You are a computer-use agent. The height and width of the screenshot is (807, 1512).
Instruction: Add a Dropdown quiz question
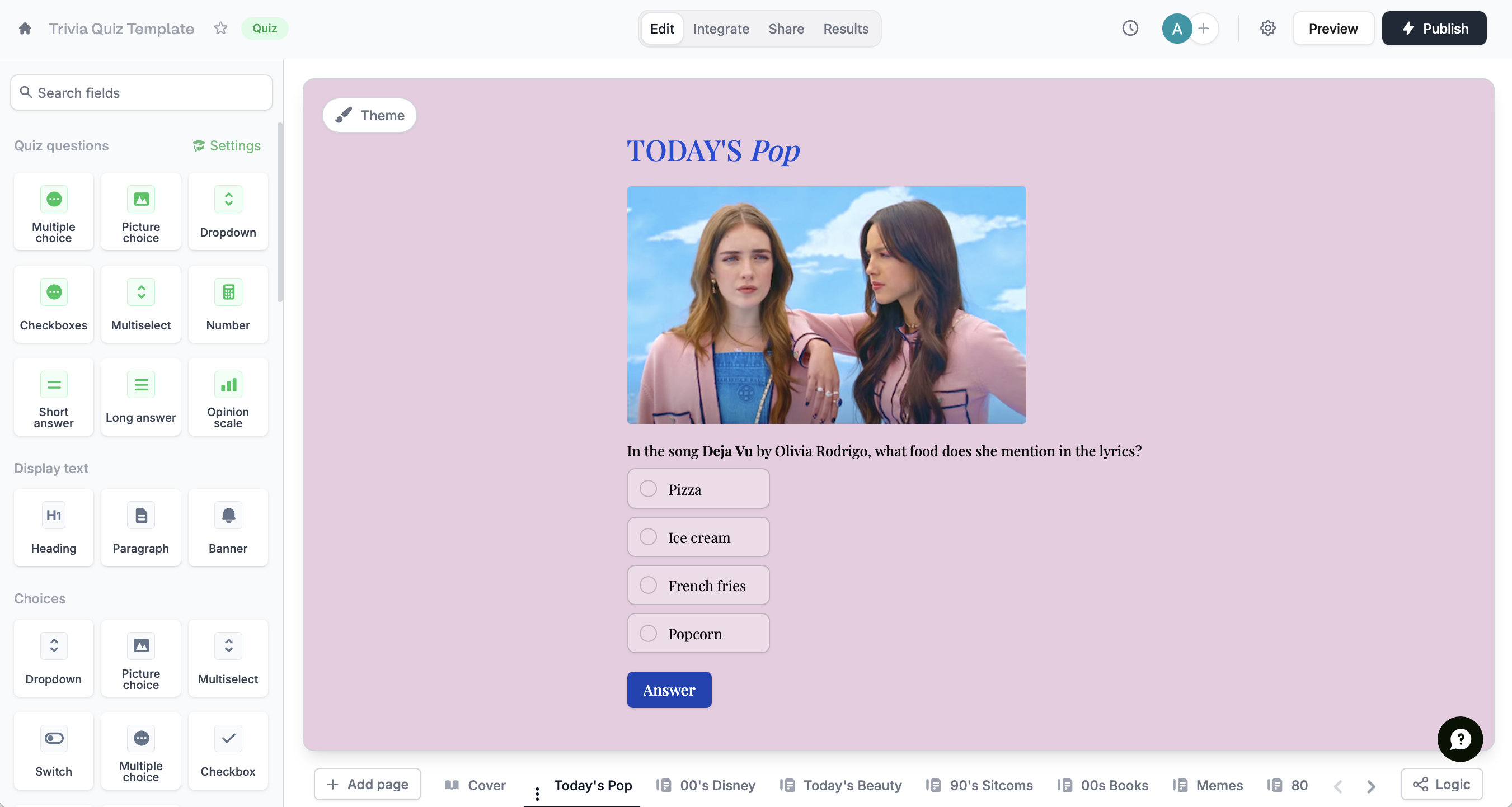point(228,212)
